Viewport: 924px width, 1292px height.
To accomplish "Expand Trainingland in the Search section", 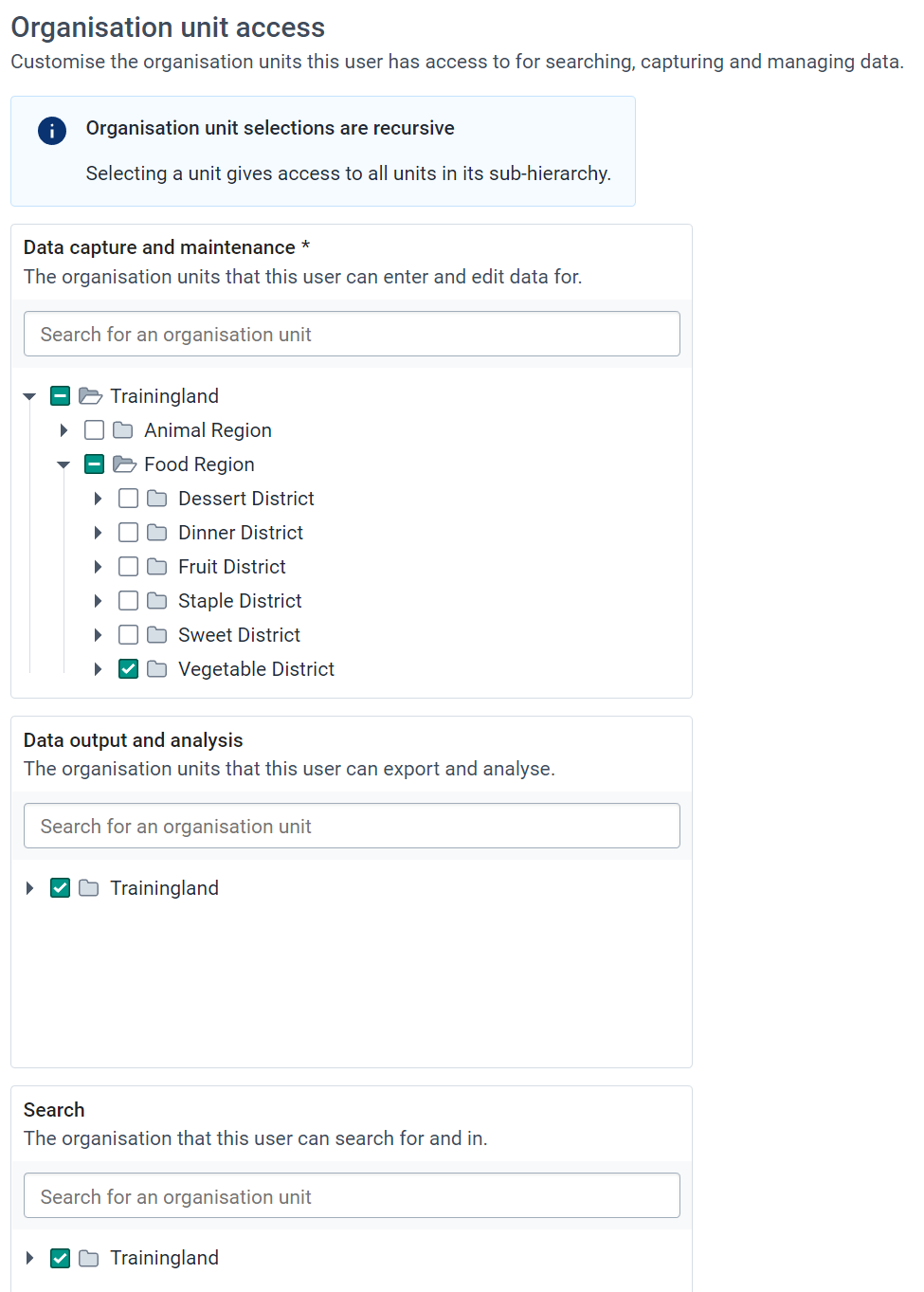I will [29, 1258].
